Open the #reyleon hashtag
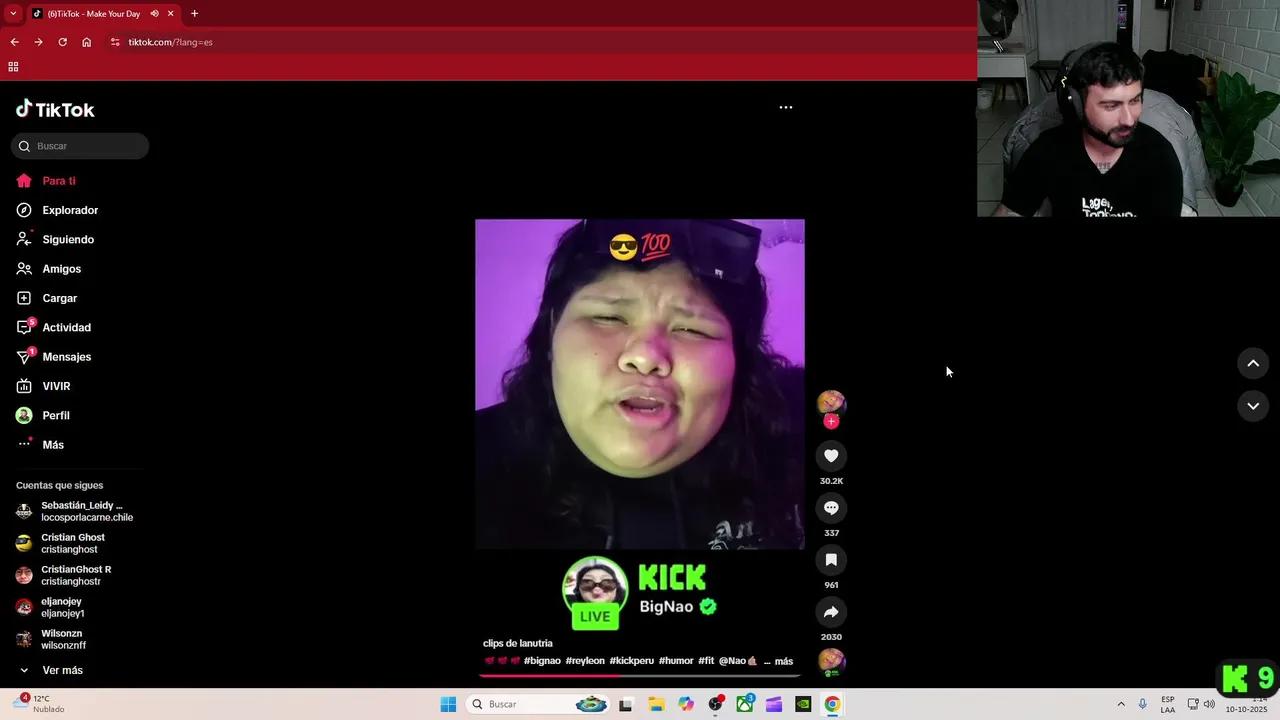The height and width of the screenshot is (720, 1280). (x=585, y=661)
